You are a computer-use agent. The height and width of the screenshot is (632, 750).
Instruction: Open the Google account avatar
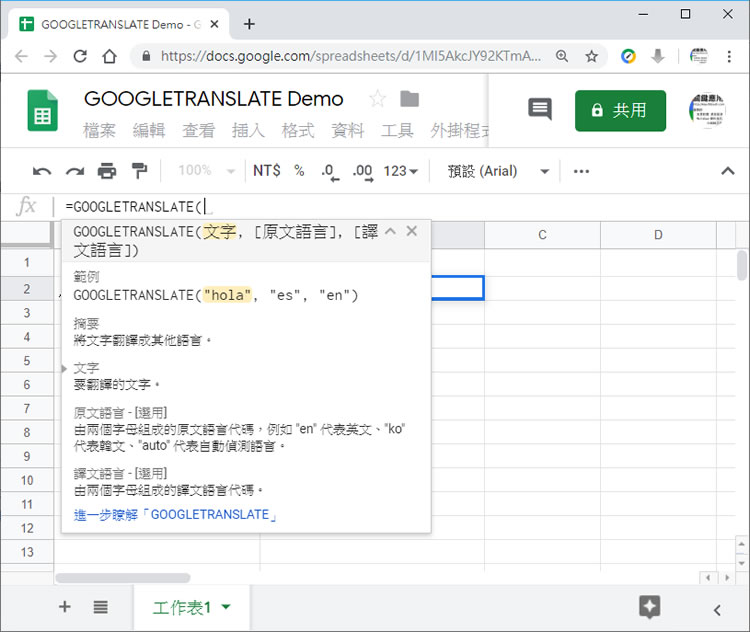point(707,111)
